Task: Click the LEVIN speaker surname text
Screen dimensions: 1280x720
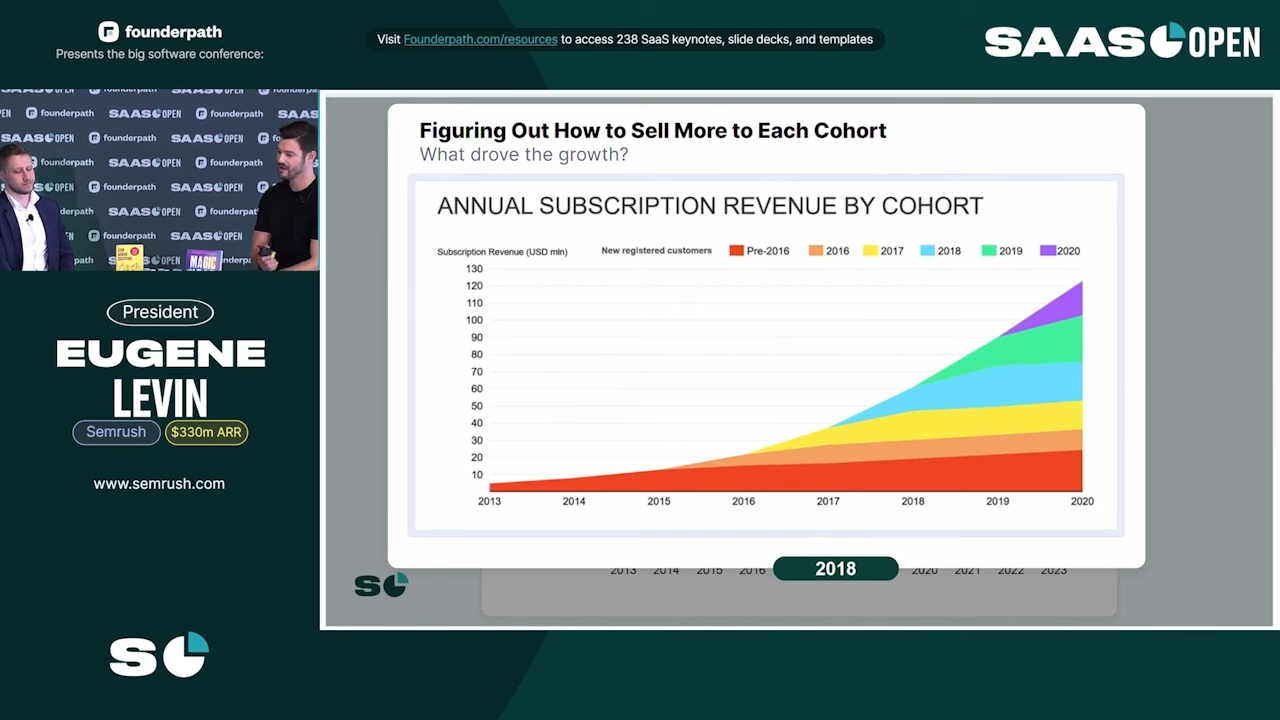Action: point(160,399)
